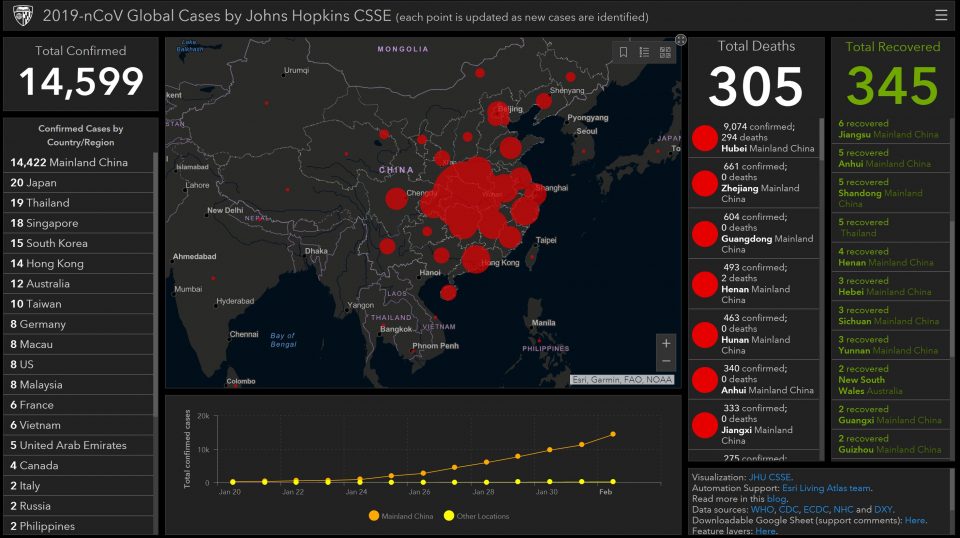
Task: Open the map bookmarks tool
Action: (x=623, y=52)
